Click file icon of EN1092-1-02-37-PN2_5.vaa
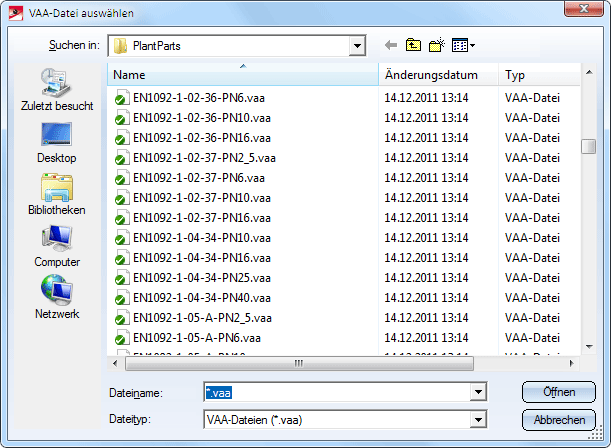This screenshot has width=611, height=448. tap(122, 158)
